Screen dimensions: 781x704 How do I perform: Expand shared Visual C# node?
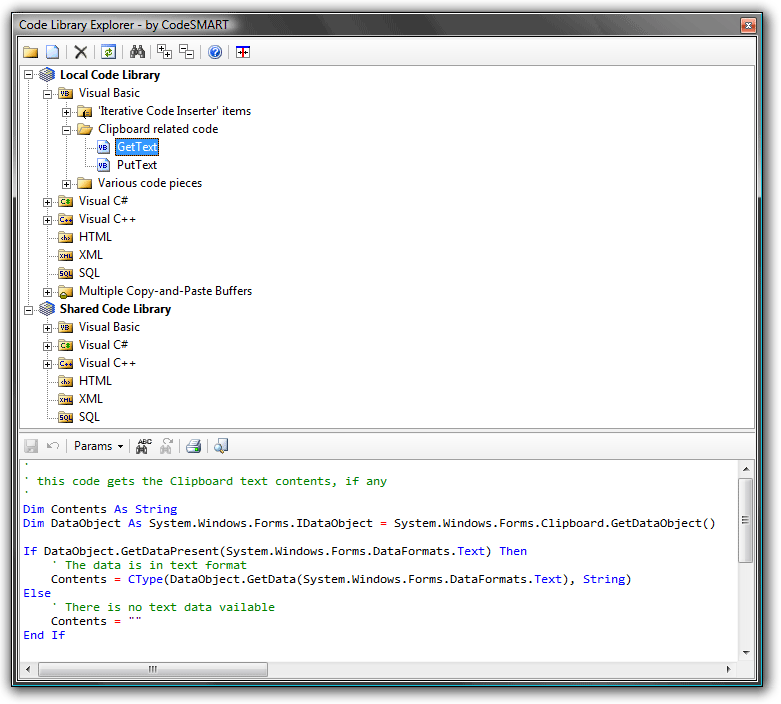coord(47,346)
